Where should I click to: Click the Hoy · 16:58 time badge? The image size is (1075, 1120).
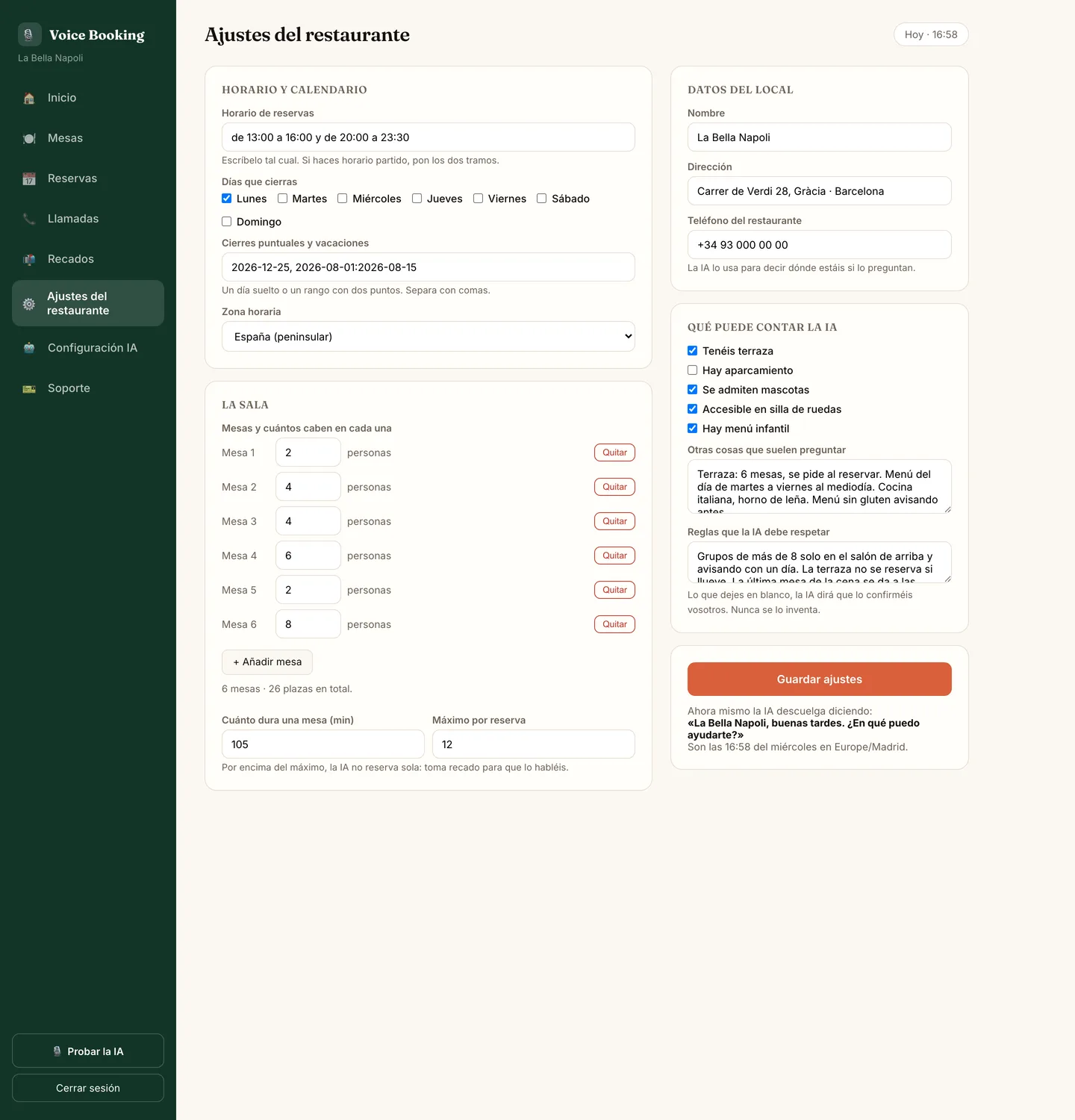click(931, 34)
